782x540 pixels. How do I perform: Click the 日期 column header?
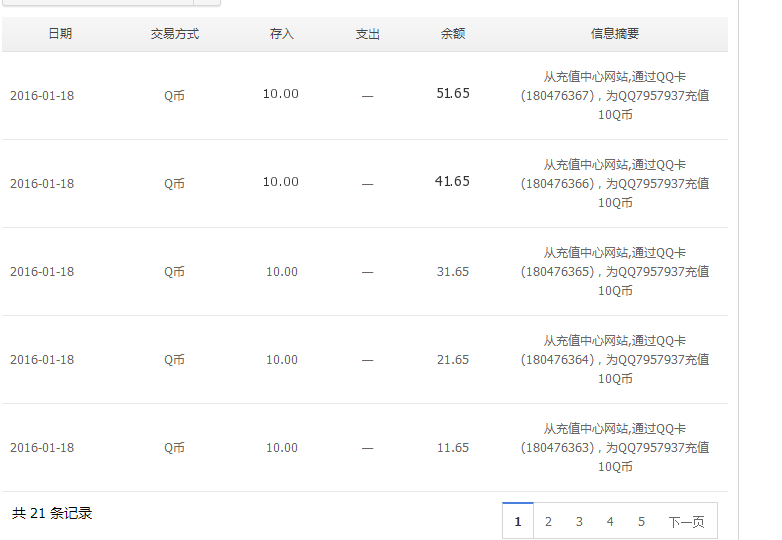coord(60,33)
